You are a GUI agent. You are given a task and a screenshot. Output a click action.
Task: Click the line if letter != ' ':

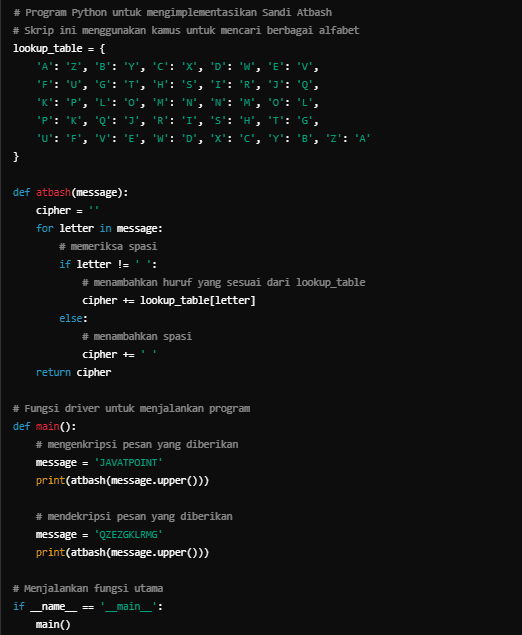point(108,264)
